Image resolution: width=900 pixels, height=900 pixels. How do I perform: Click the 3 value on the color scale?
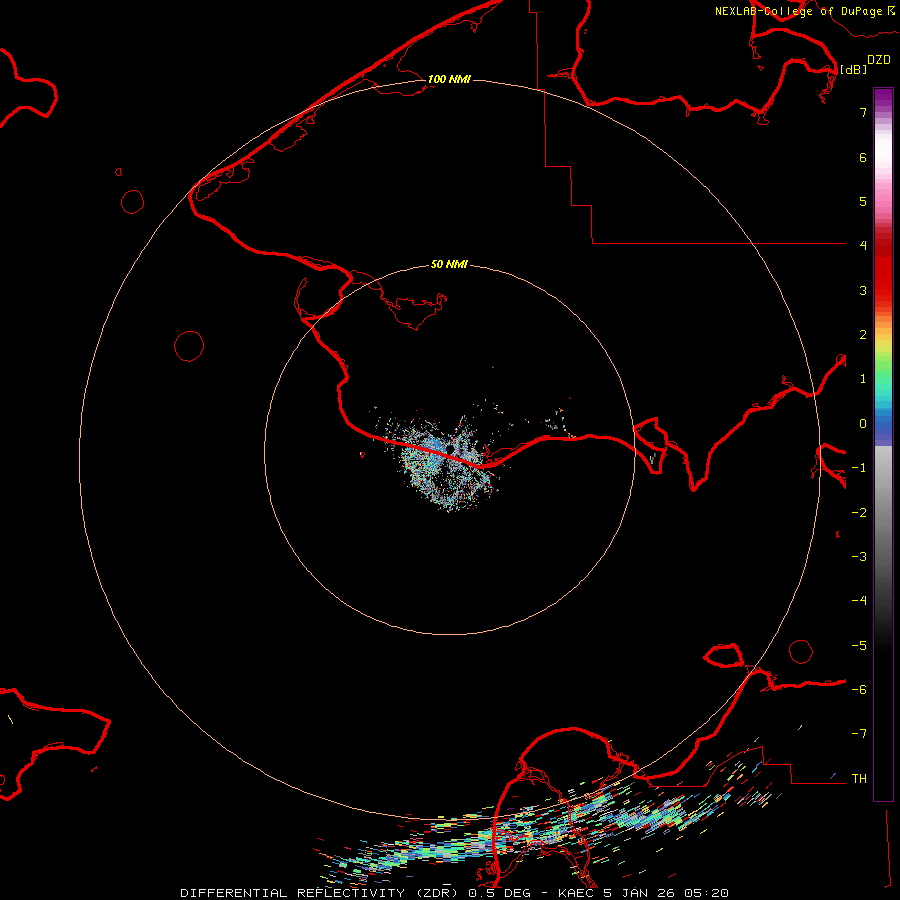tap(863, 290)
